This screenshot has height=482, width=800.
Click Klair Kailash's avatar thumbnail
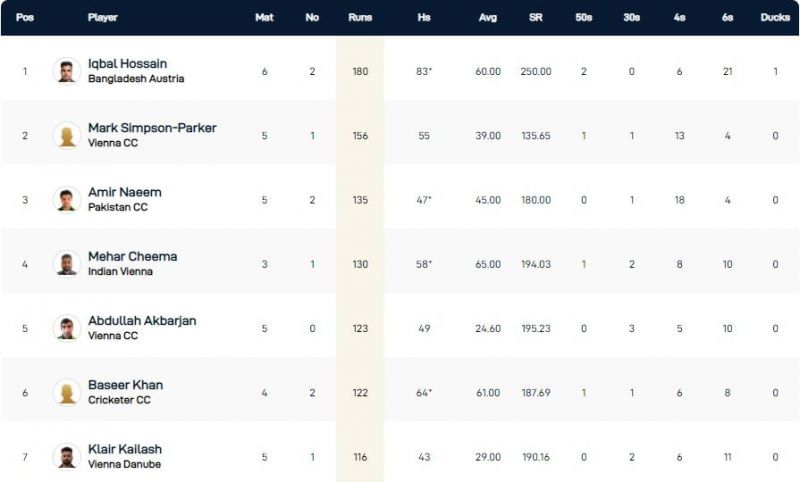(67, 456)
